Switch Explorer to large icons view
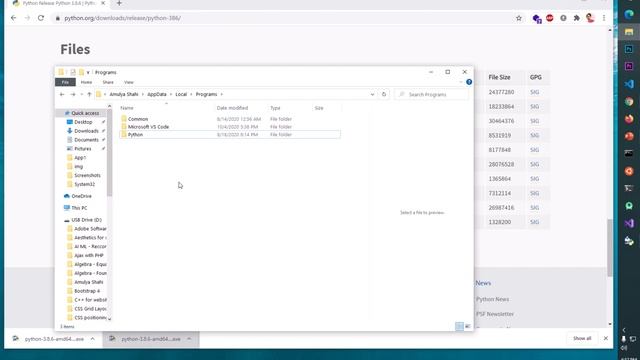 468,326
